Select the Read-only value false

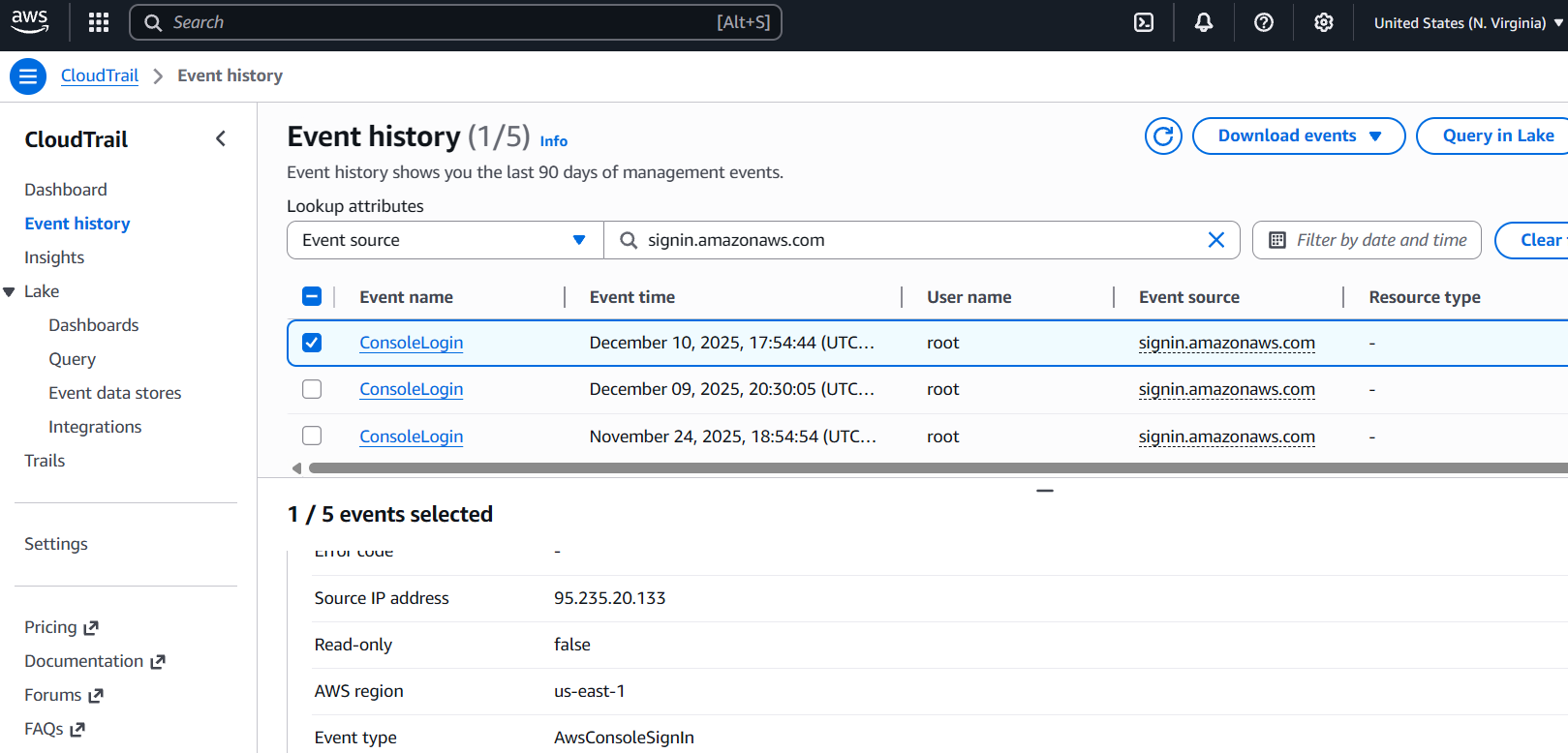coord(572,645)
